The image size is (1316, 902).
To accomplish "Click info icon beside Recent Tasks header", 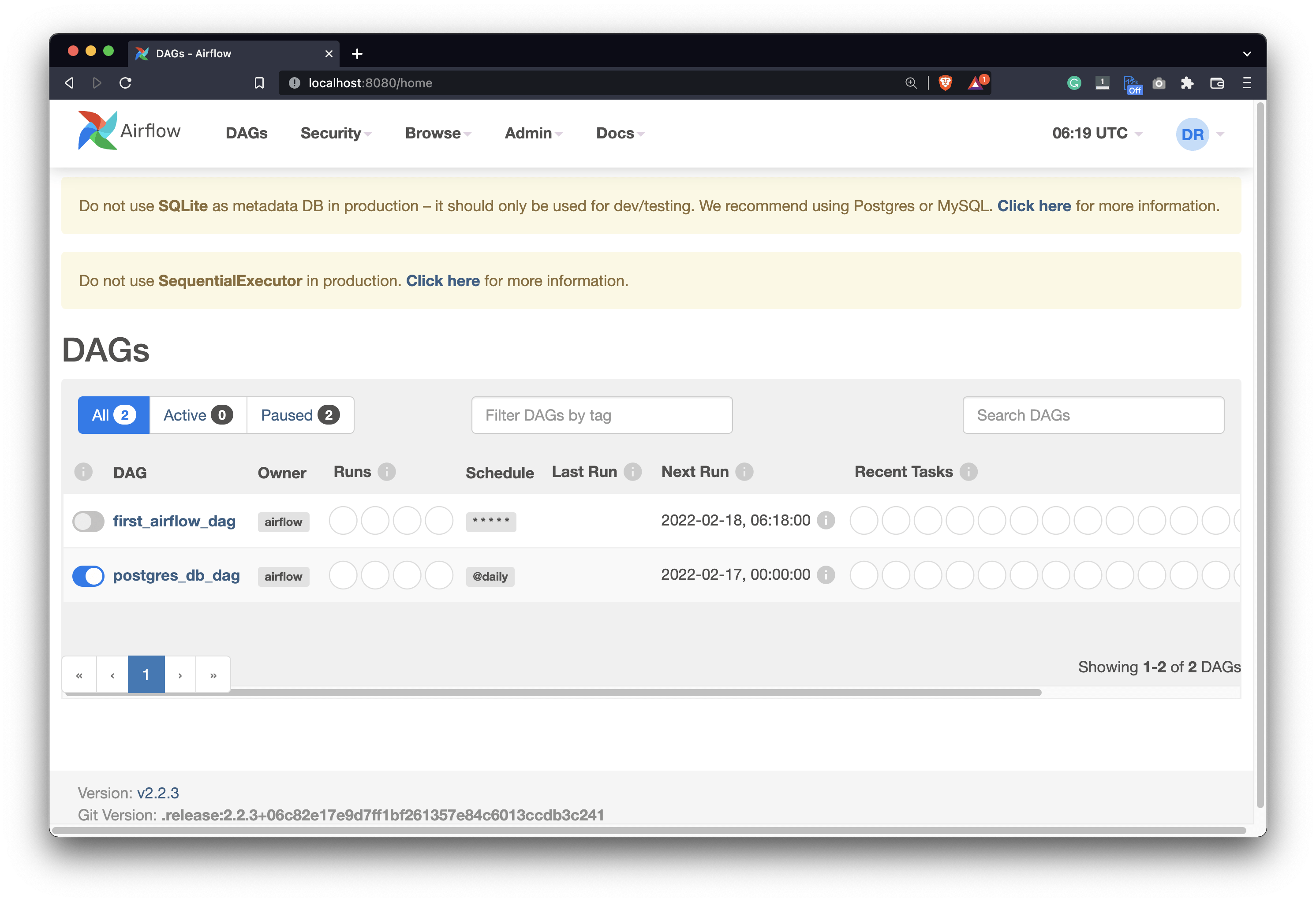I will click(968, 472).
